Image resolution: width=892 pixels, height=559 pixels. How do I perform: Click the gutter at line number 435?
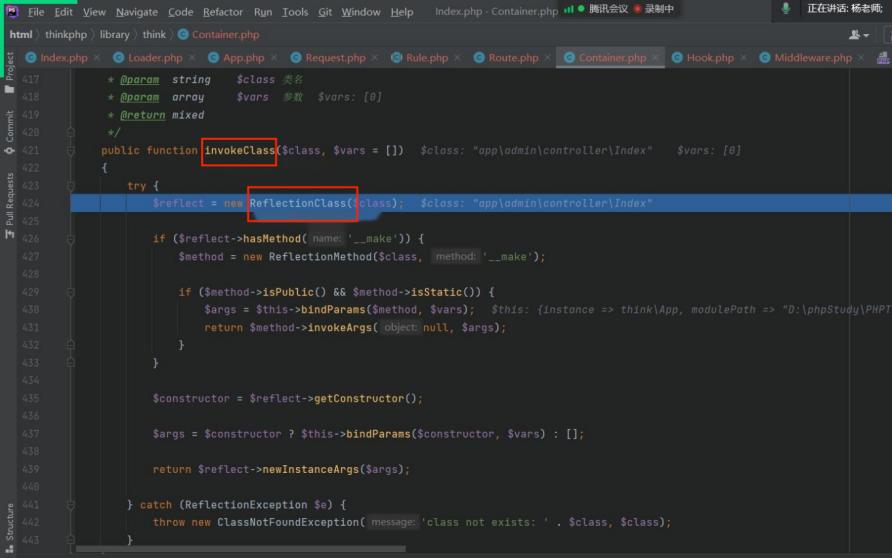click(30, 399)
